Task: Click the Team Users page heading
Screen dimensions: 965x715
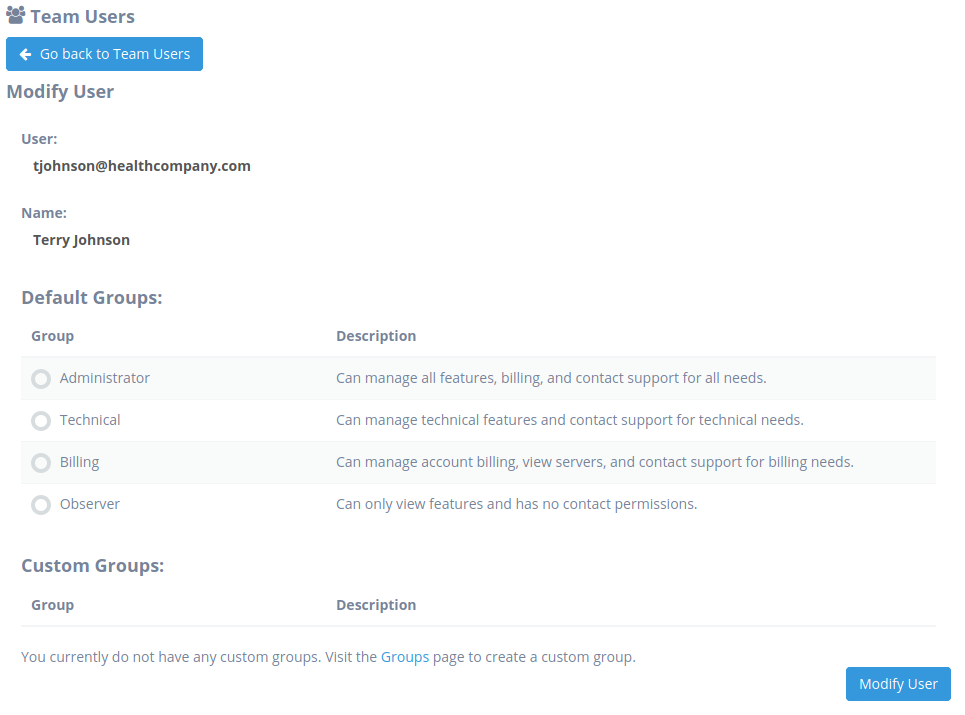Action: pyautogui.click(x=82, y=17)
